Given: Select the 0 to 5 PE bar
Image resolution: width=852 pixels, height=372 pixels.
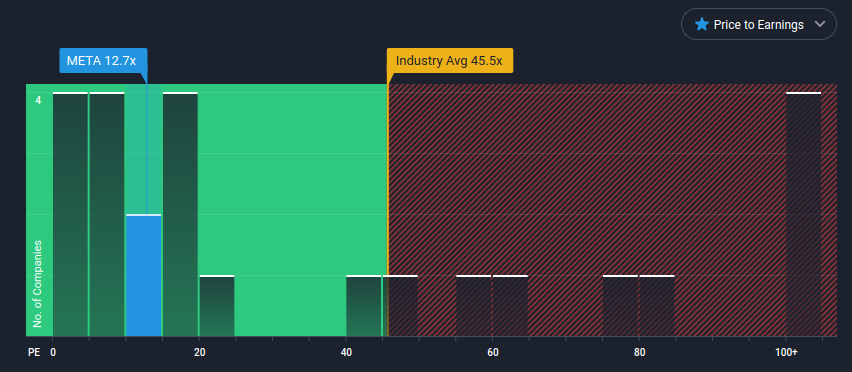Looking at the screenshot, I should pyautogui.click(x=70, y=215).
